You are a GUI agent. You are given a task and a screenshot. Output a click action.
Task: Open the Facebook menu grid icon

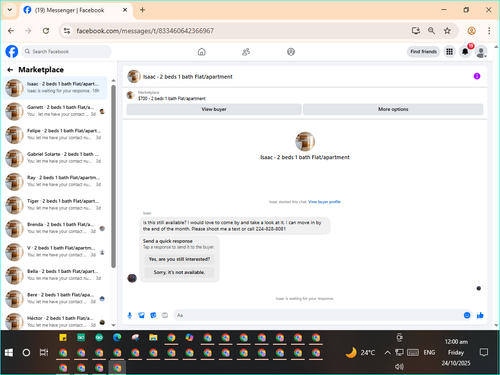[449, 52]
